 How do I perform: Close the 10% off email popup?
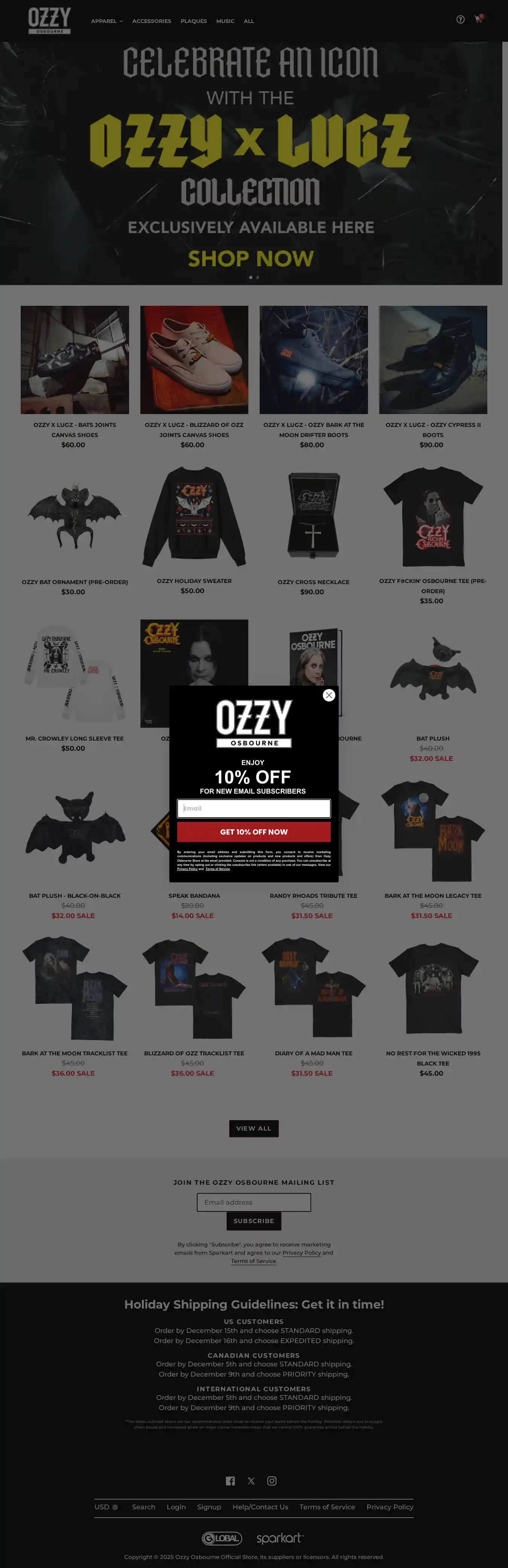pos(329,695)
